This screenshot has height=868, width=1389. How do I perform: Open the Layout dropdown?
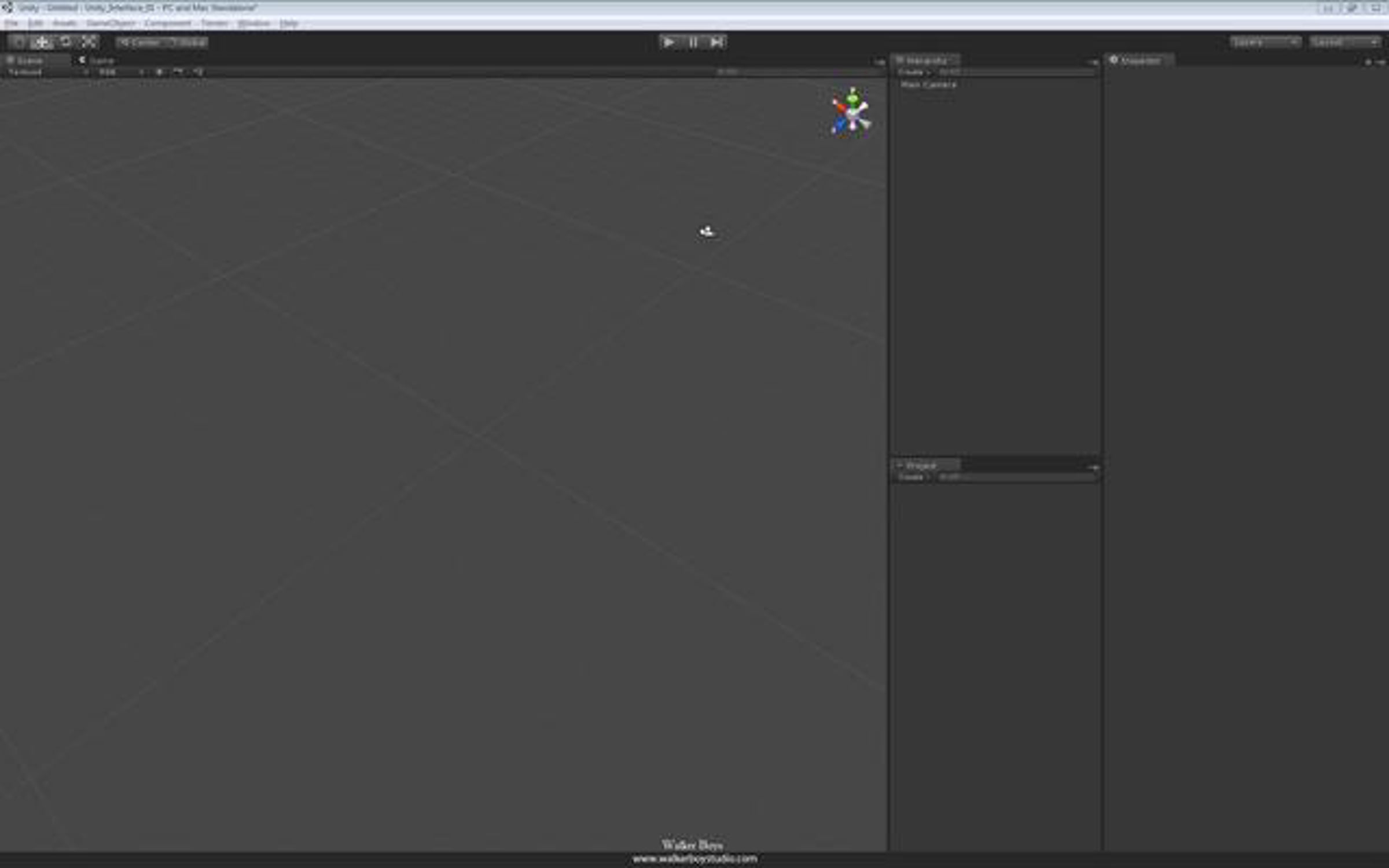click(x=1344, y=42)
